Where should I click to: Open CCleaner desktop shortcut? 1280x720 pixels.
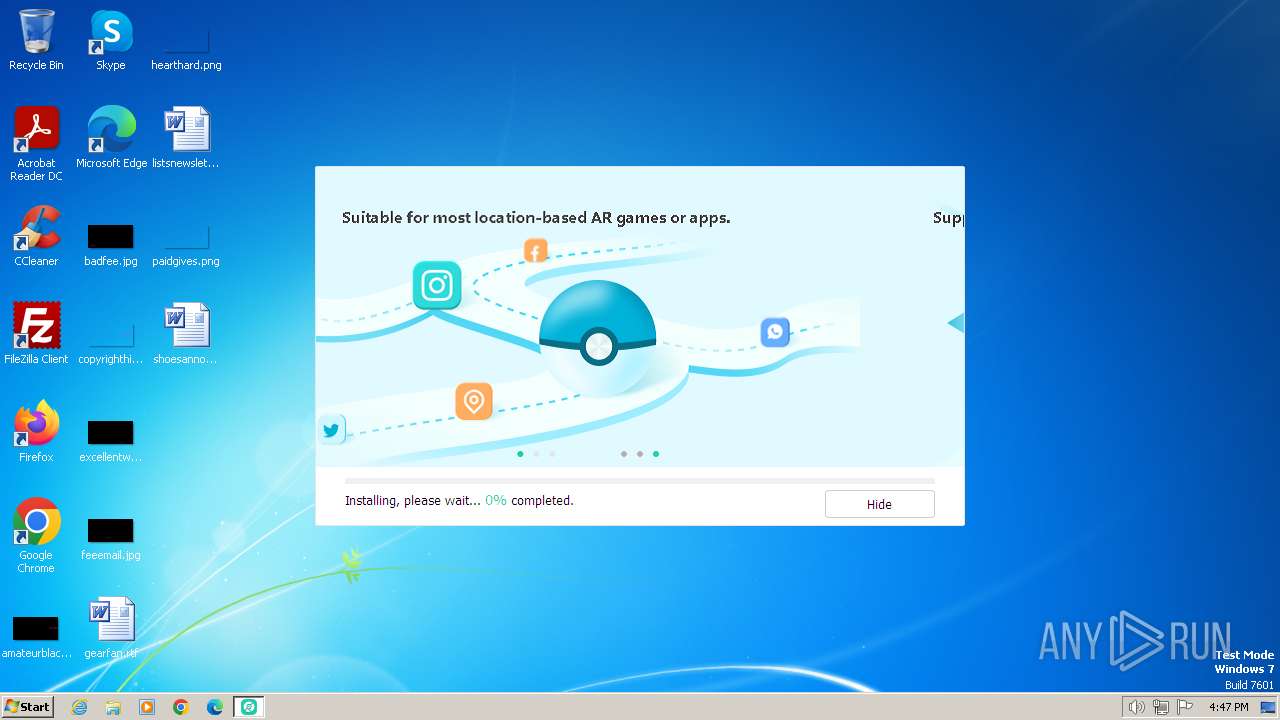point(36,236)
